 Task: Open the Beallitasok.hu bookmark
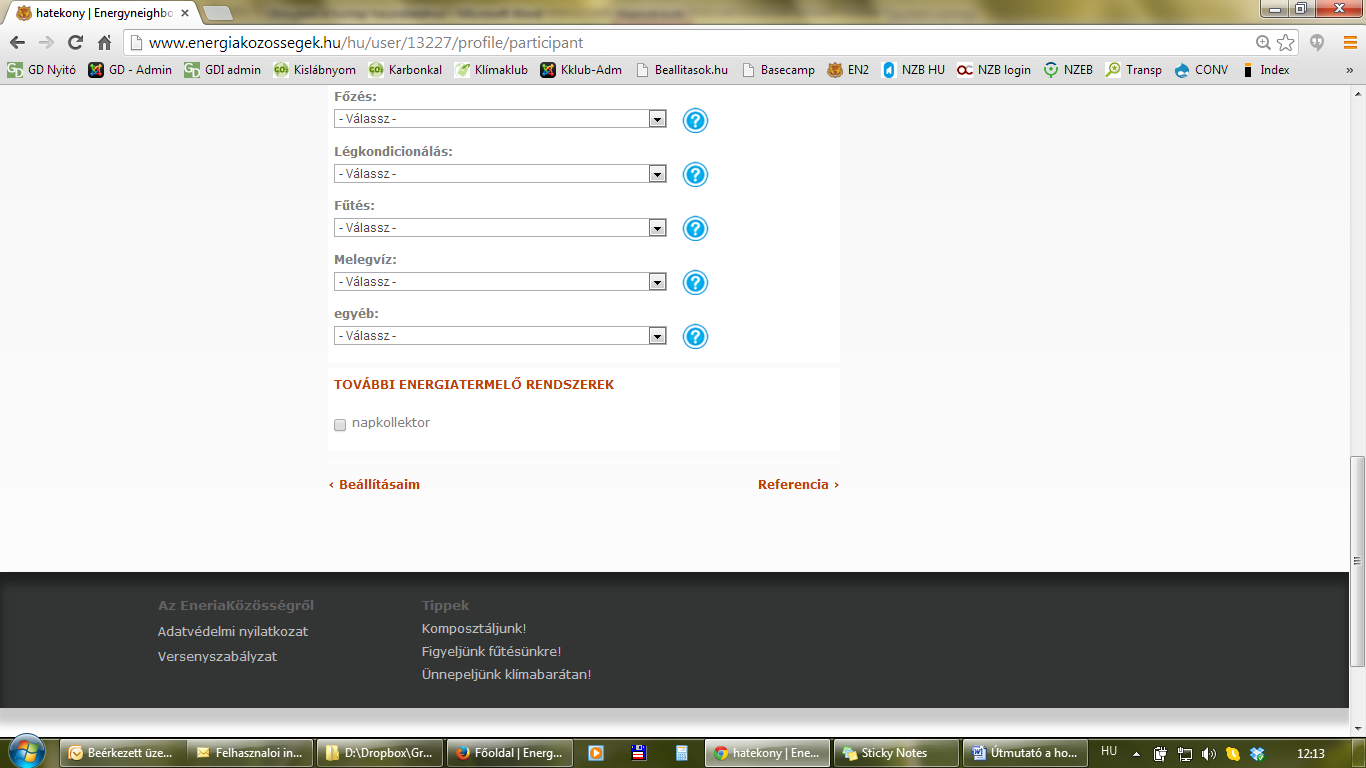[682, 70]
